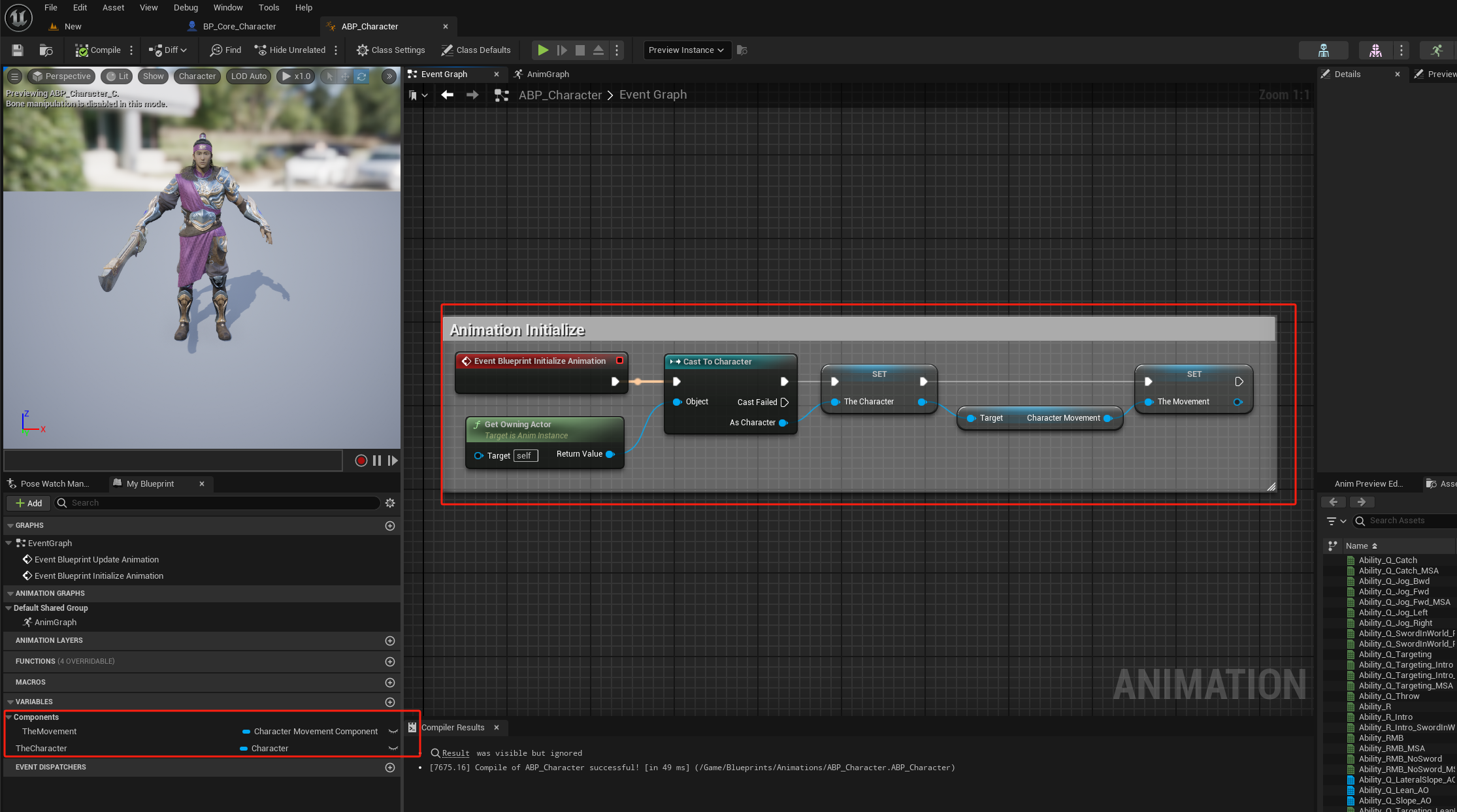This screenshot has width=1457, height=812.
Task: Open Class Defaults
Action: pos(476,50)
